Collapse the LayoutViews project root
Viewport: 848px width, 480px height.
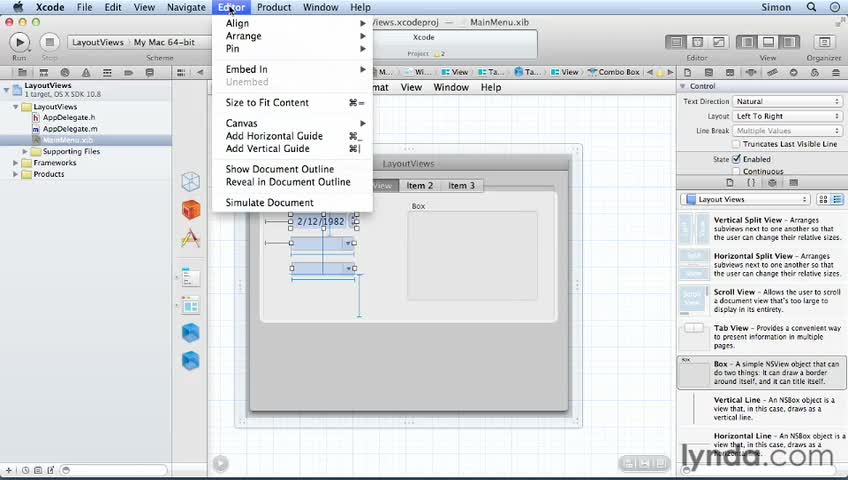(x=6, y=90)
